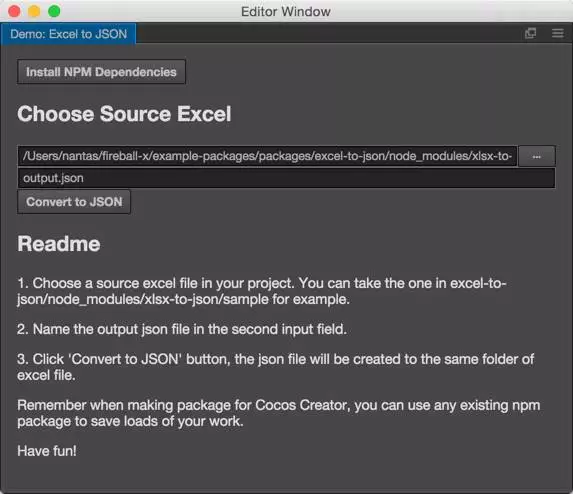Open the hamburger panel menu icon
573x494 pixels.
[557, 33]
